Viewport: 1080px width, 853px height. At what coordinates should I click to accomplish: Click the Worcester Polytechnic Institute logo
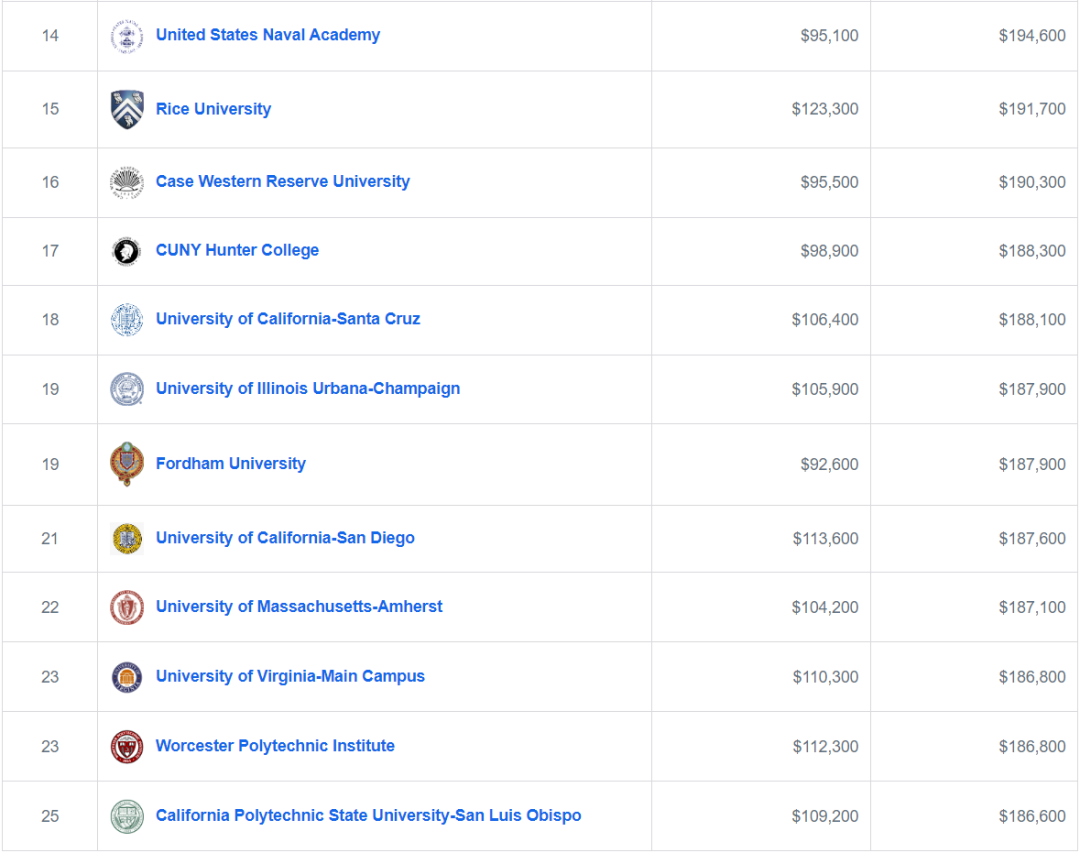(127, 746)
